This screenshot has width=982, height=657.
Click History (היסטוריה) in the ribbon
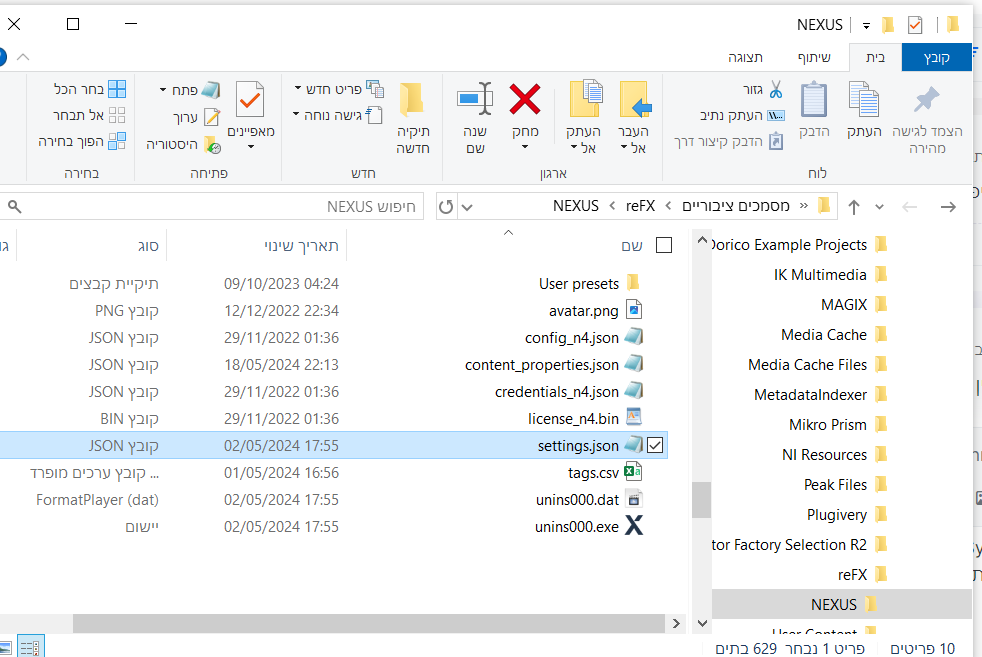point(183,145)
